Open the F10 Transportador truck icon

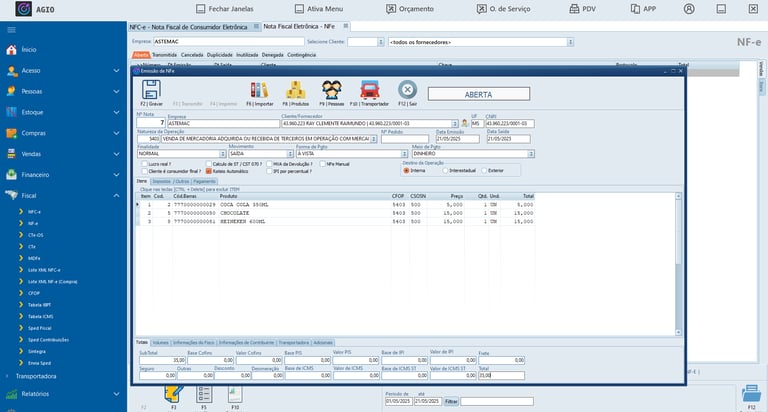[369, 90]
